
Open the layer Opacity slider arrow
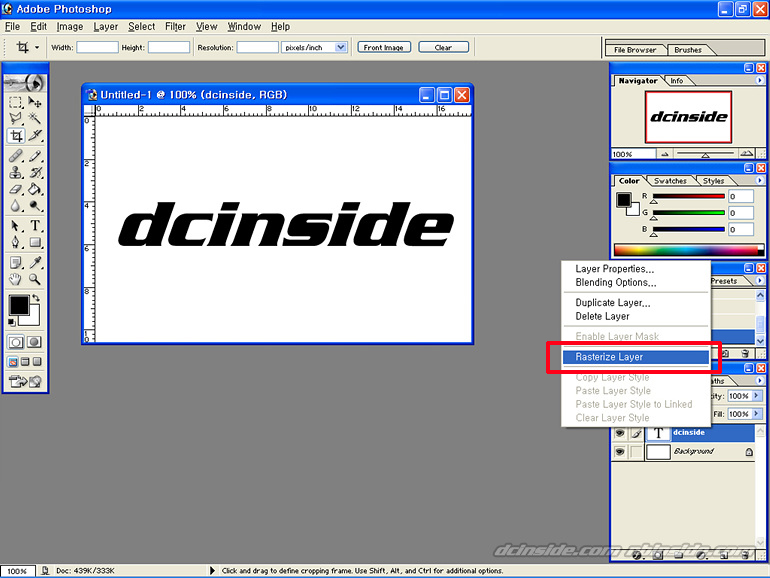[x=756, y=395]
